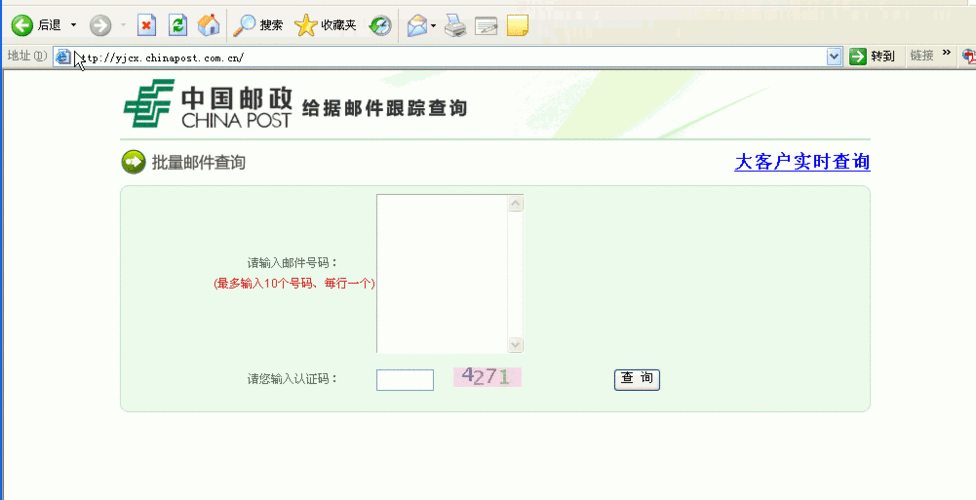This screenshot has height=500, width=976.
Task: Open the 大客户实时查询 link
Action: [802, 162]
